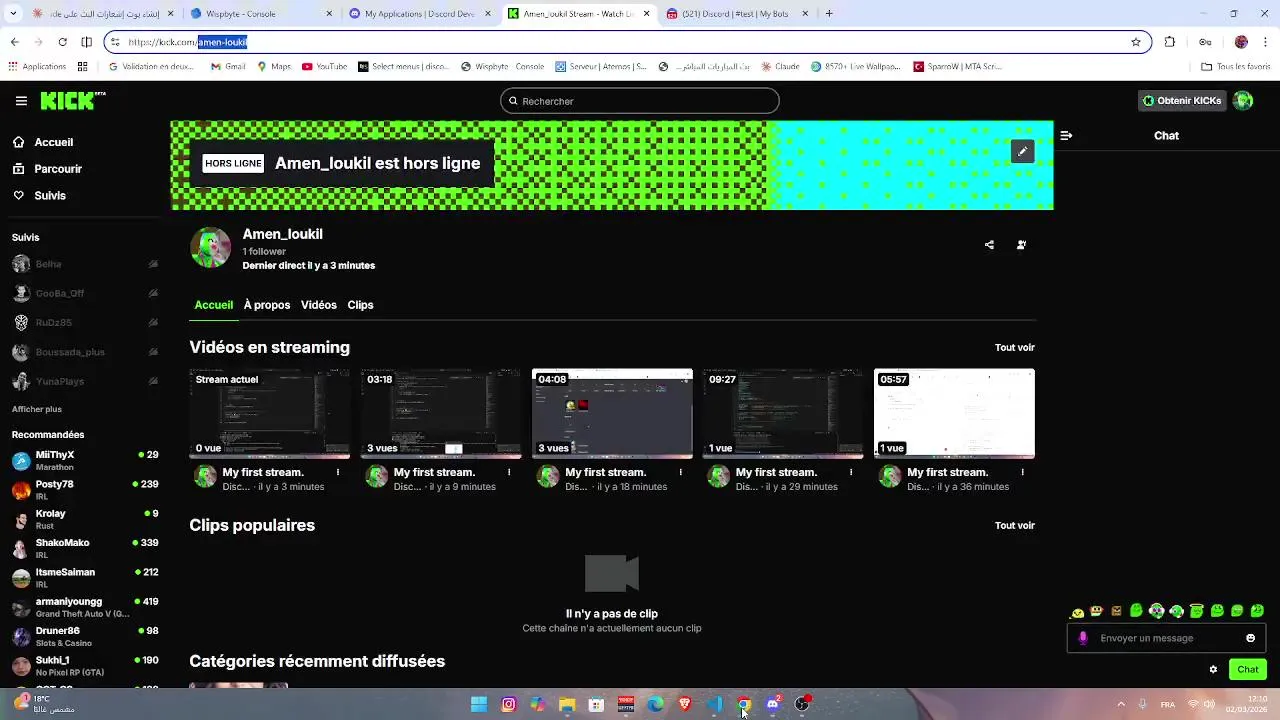This screenshot has height=720, width=1280.
Task: Click Tout voir next to Clips populaires
Action: tap(1014, 526)
